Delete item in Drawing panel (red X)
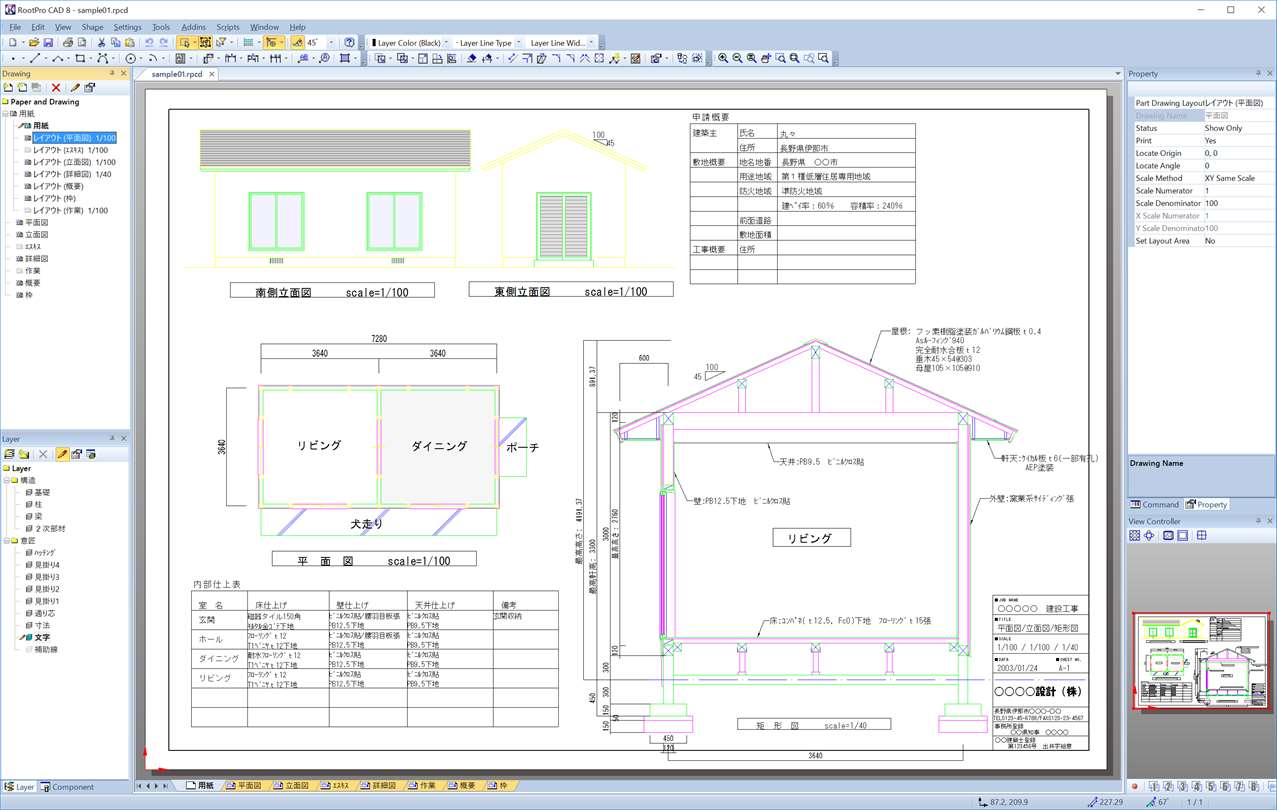Viewport: 1277px width, 810px height. 56,88
